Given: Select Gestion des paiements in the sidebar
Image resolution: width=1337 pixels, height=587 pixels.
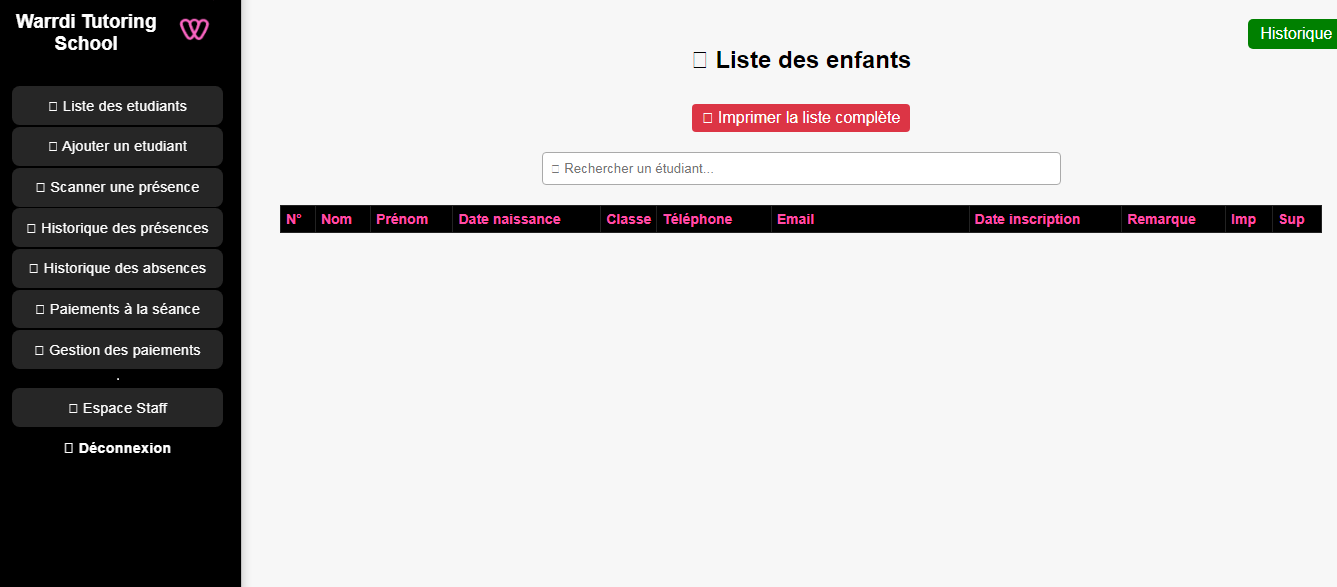Looking at the screenshot, I should tap(117, 349).
